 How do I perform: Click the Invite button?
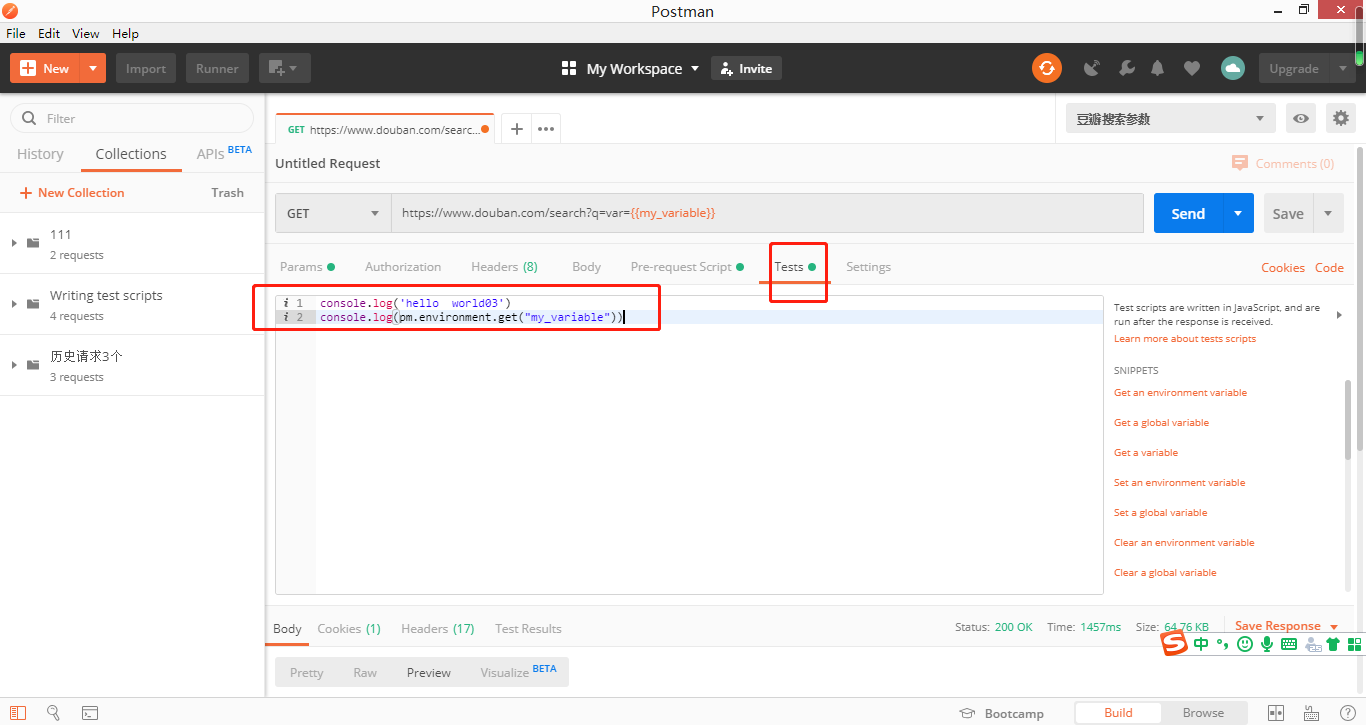click(746, 68)
